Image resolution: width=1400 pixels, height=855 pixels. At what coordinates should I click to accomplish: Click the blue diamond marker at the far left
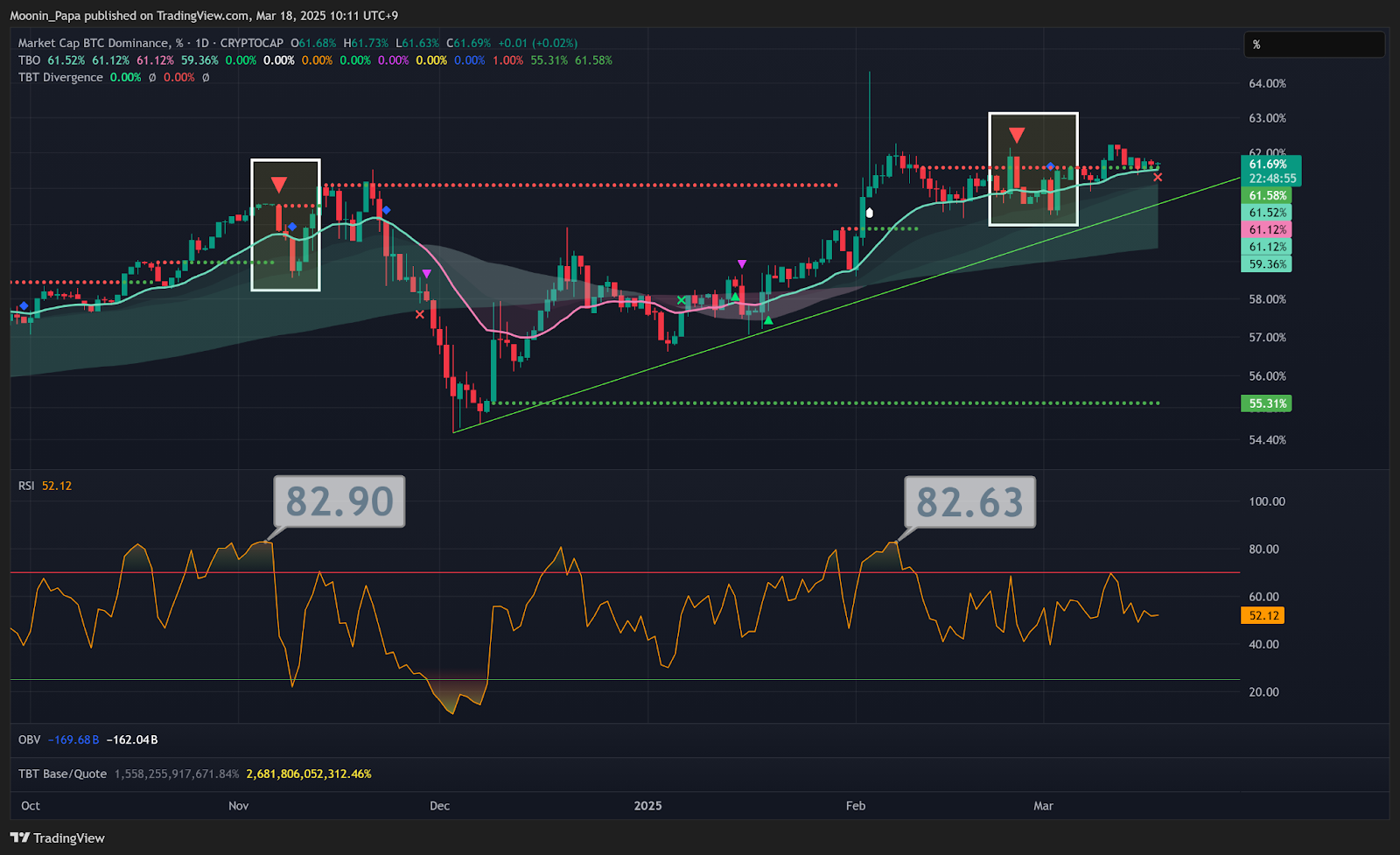24,305
